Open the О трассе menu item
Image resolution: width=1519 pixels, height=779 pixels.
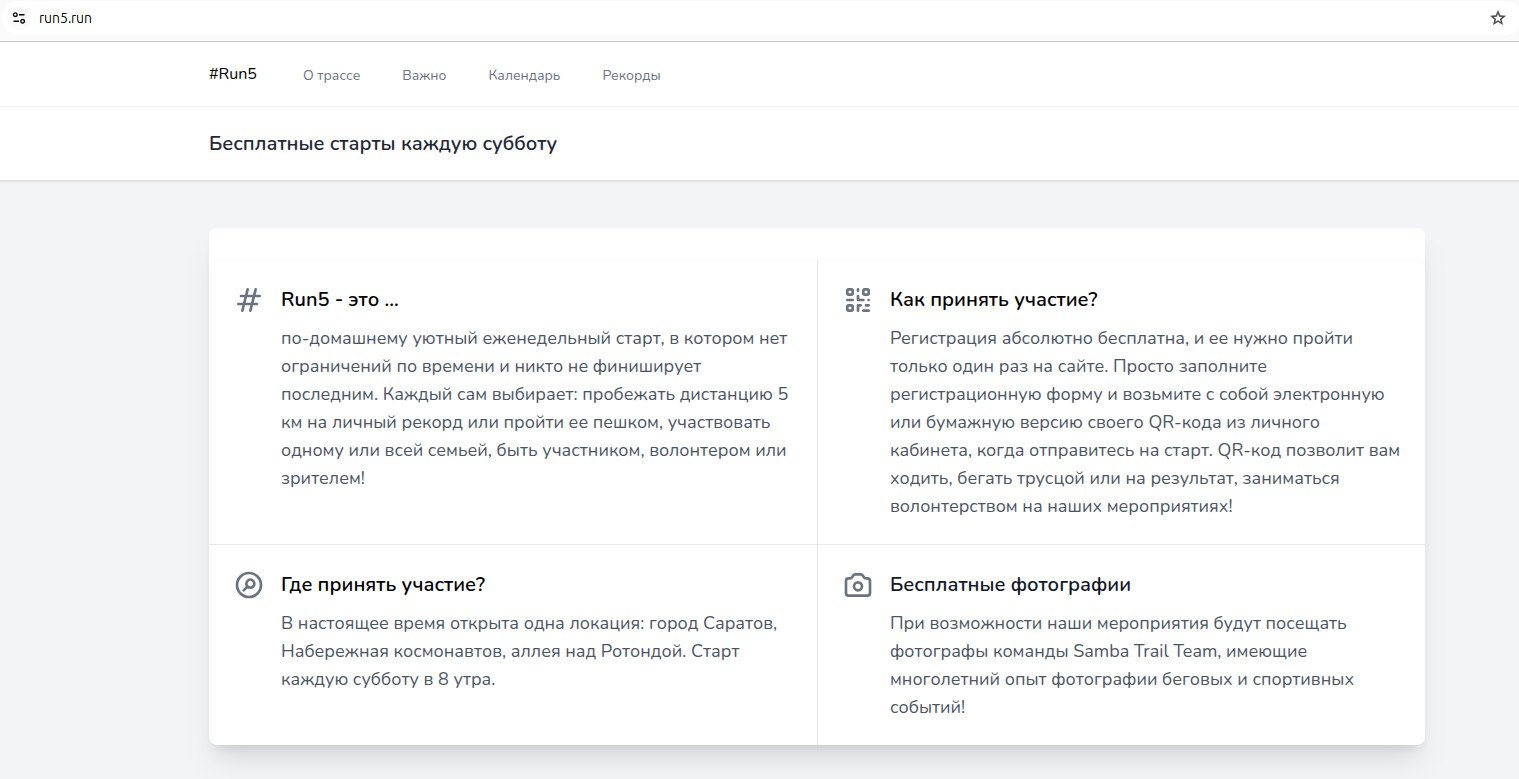[331, 75]
